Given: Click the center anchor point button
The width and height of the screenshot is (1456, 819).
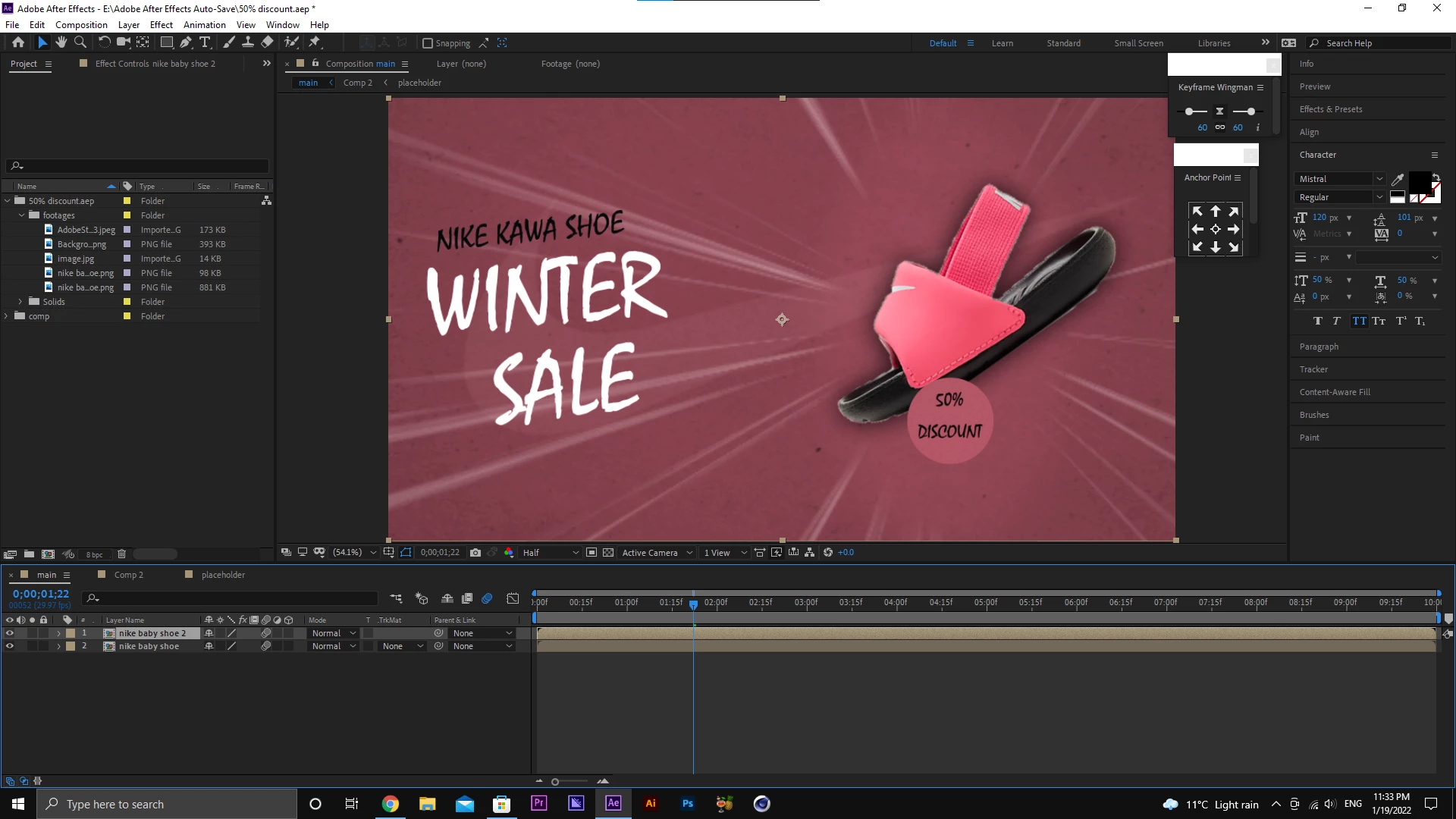Looking at the screenshot, I should [x=1216, y=229].
